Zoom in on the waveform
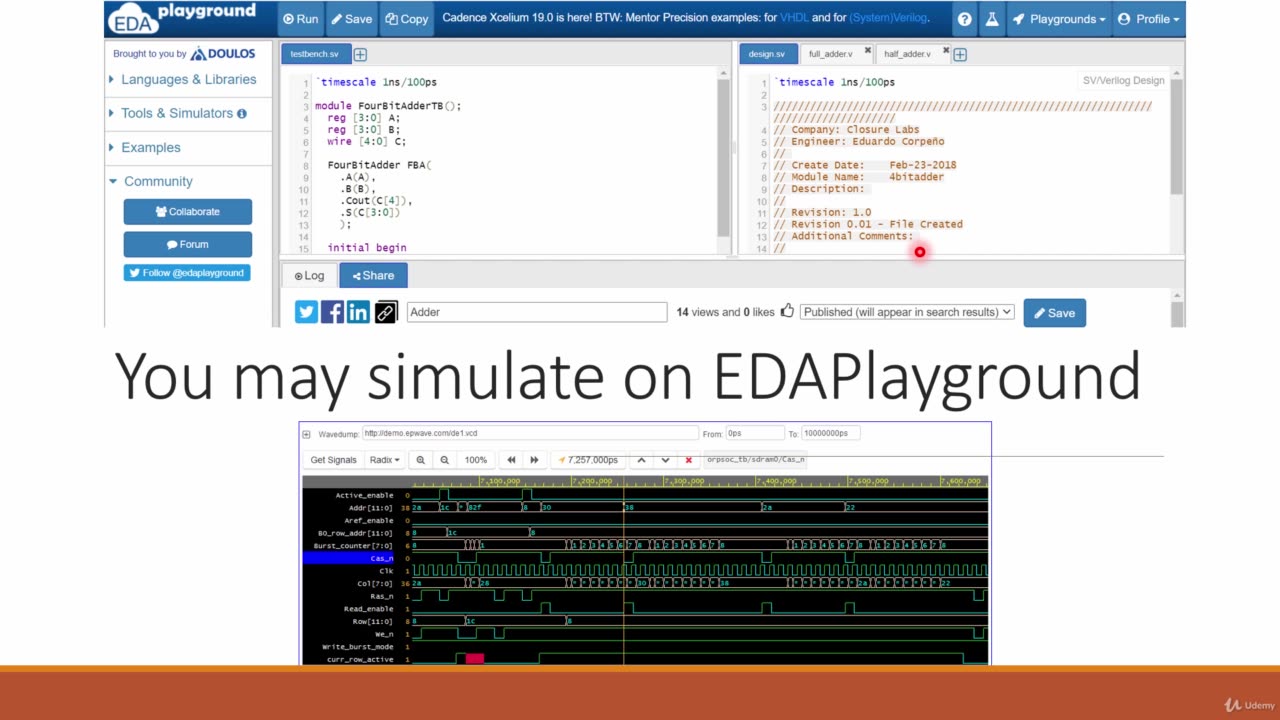1280x720 pixels. point(421,460)
